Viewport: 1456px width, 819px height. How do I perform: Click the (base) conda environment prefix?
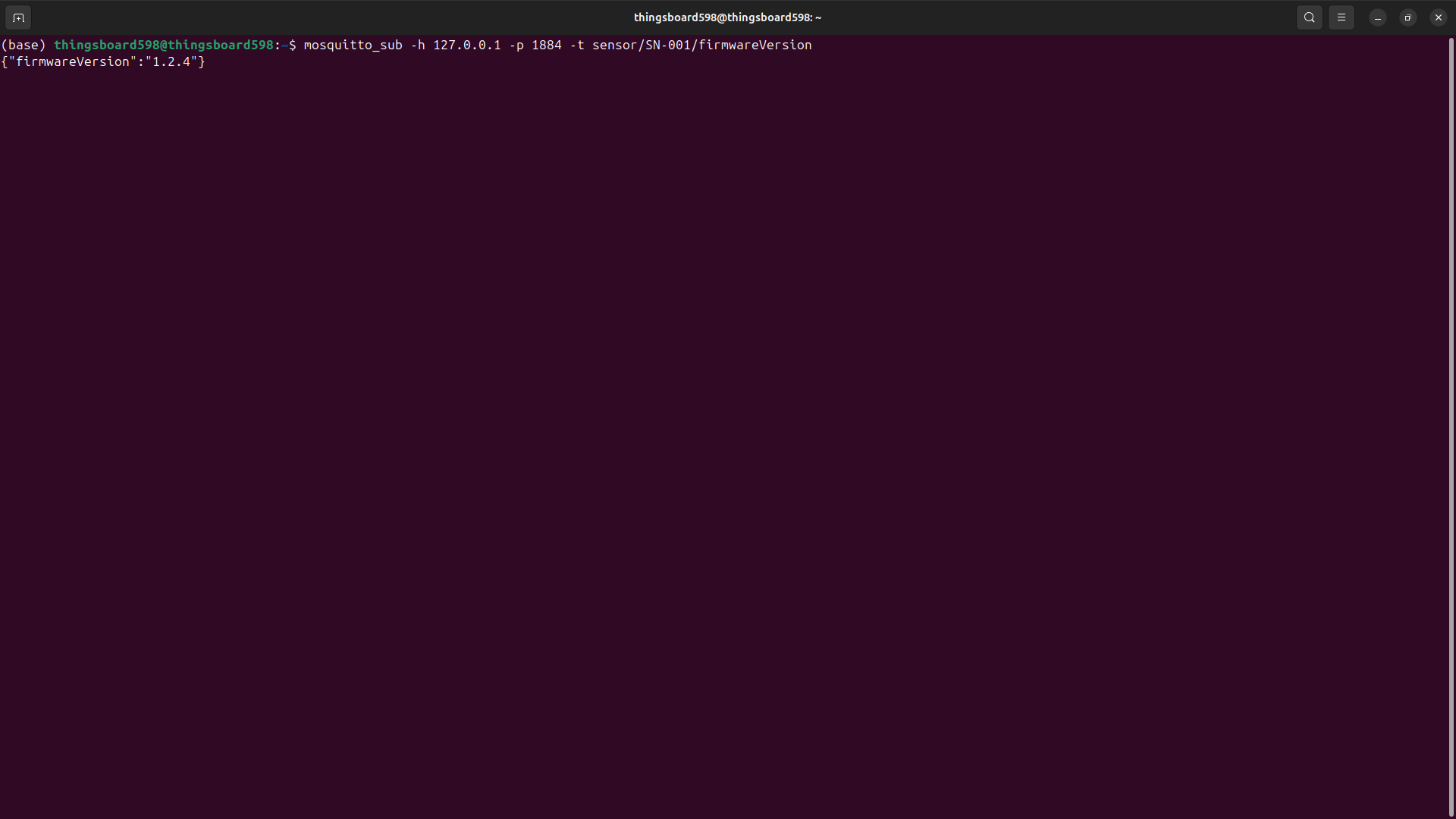coord(24,45)
